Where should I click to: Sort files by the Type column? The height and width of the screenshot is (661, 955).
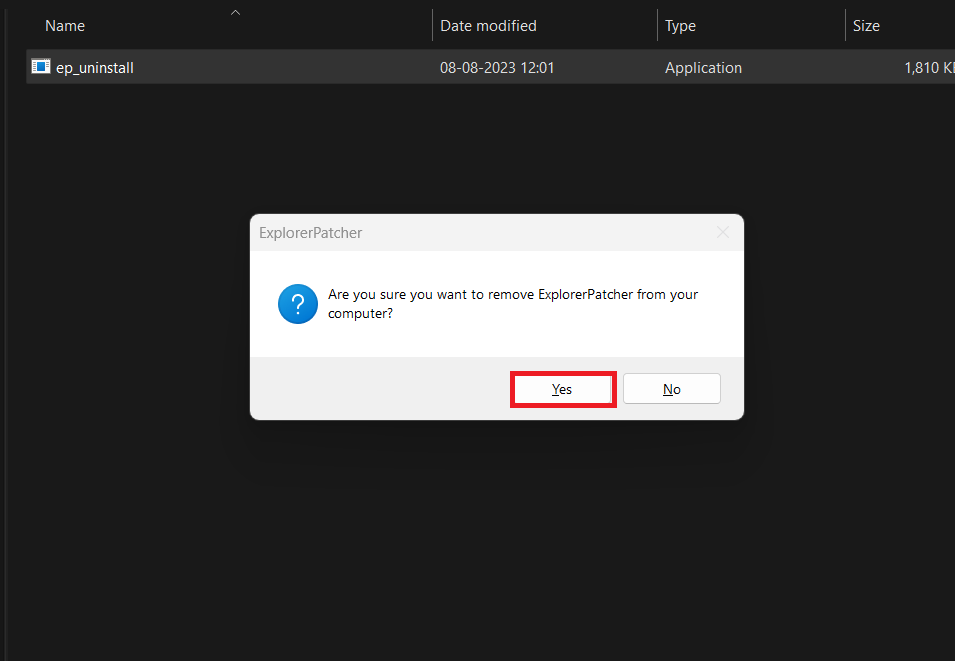680,25
